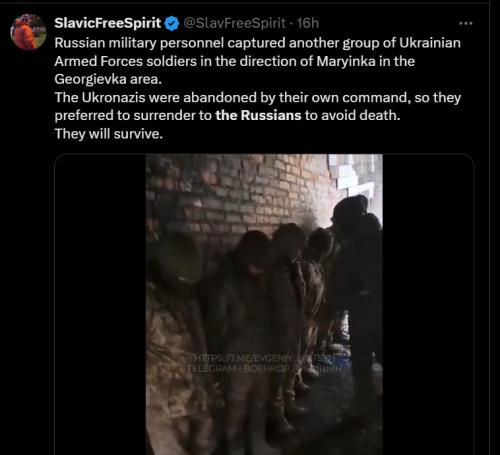Click the SlavicFreeSpirit display name
The image size is (500, 455).
click(x=108, y=23)
